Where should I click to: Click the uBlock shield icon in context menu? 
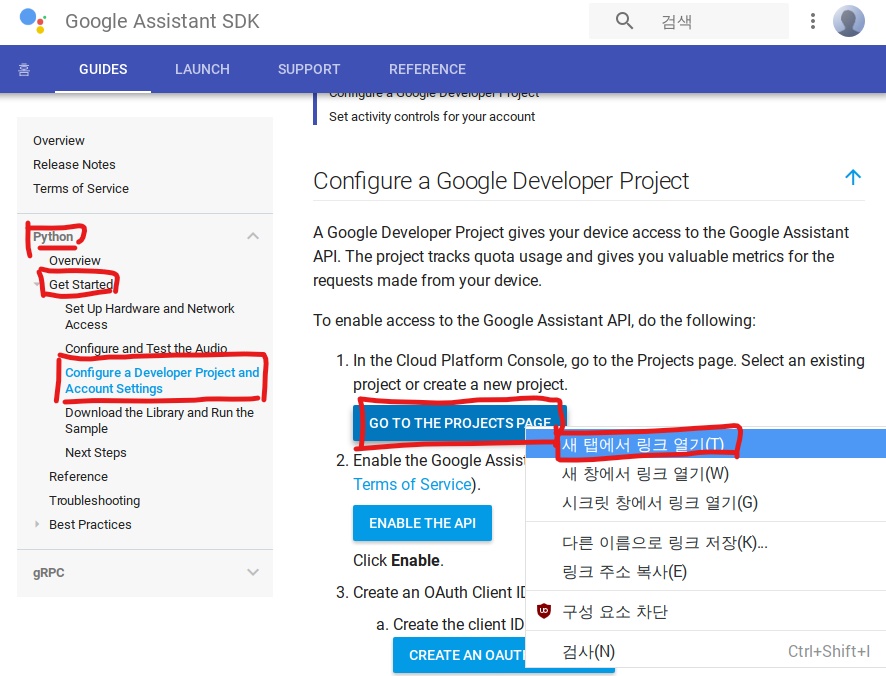pos(544,611)
